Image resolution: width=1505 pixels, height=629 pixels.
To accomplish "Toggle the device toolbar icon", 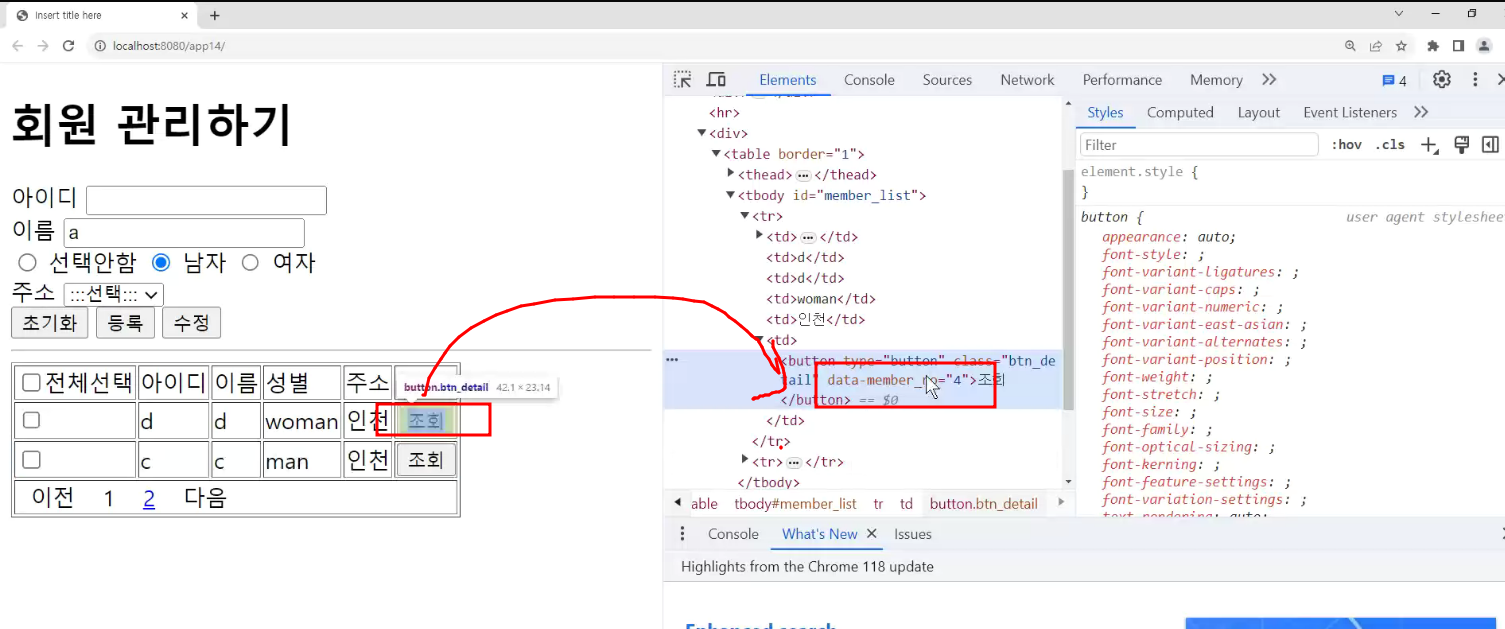I will [x=716, y=80].
